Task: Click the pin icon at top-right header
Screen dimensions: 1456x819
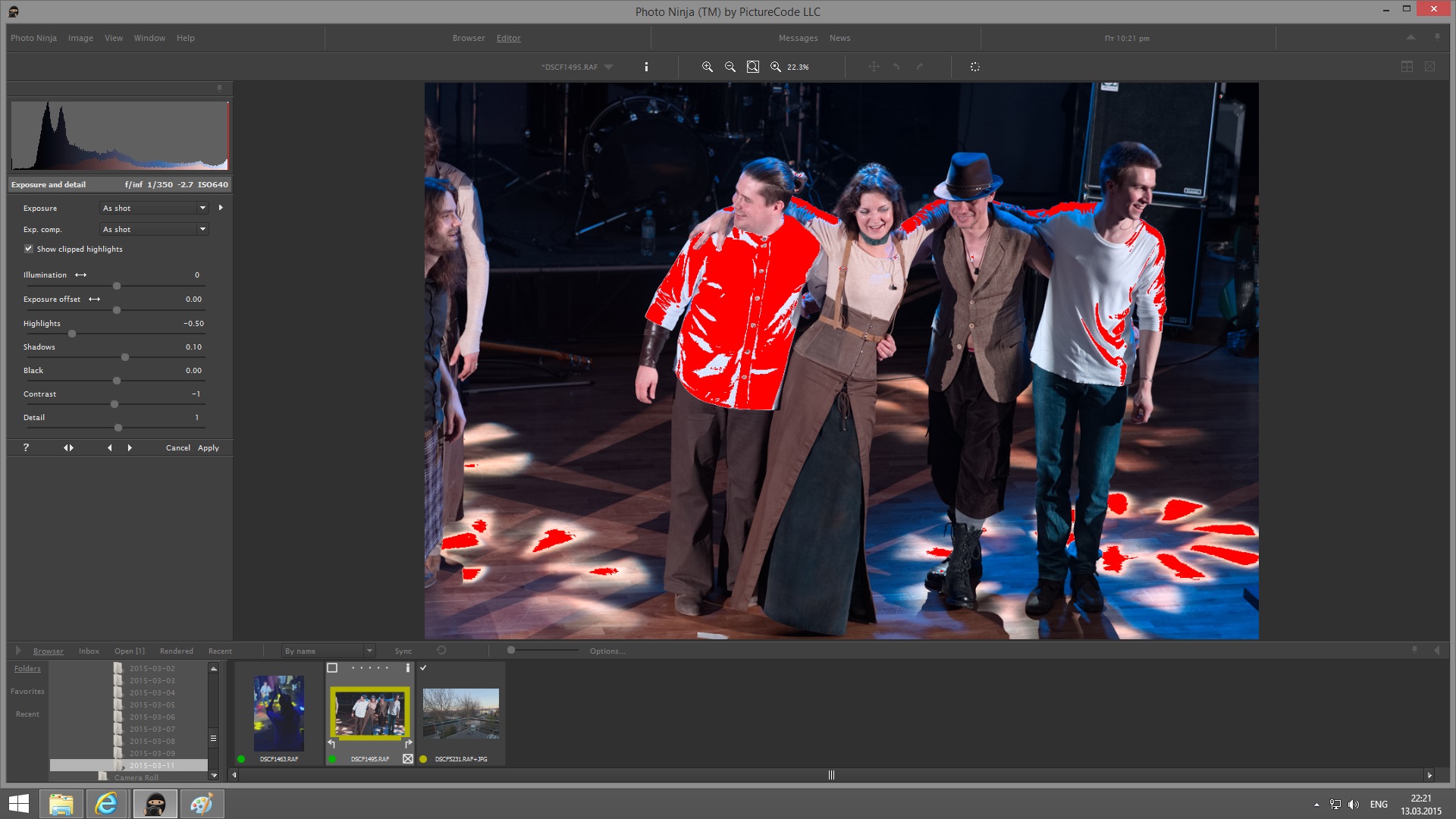Action: (1437, 37)
